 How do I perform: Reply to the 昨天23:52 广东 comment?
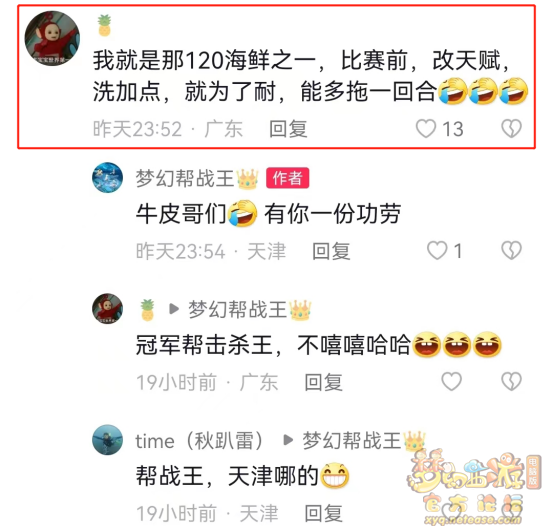[x=288, y=129]
